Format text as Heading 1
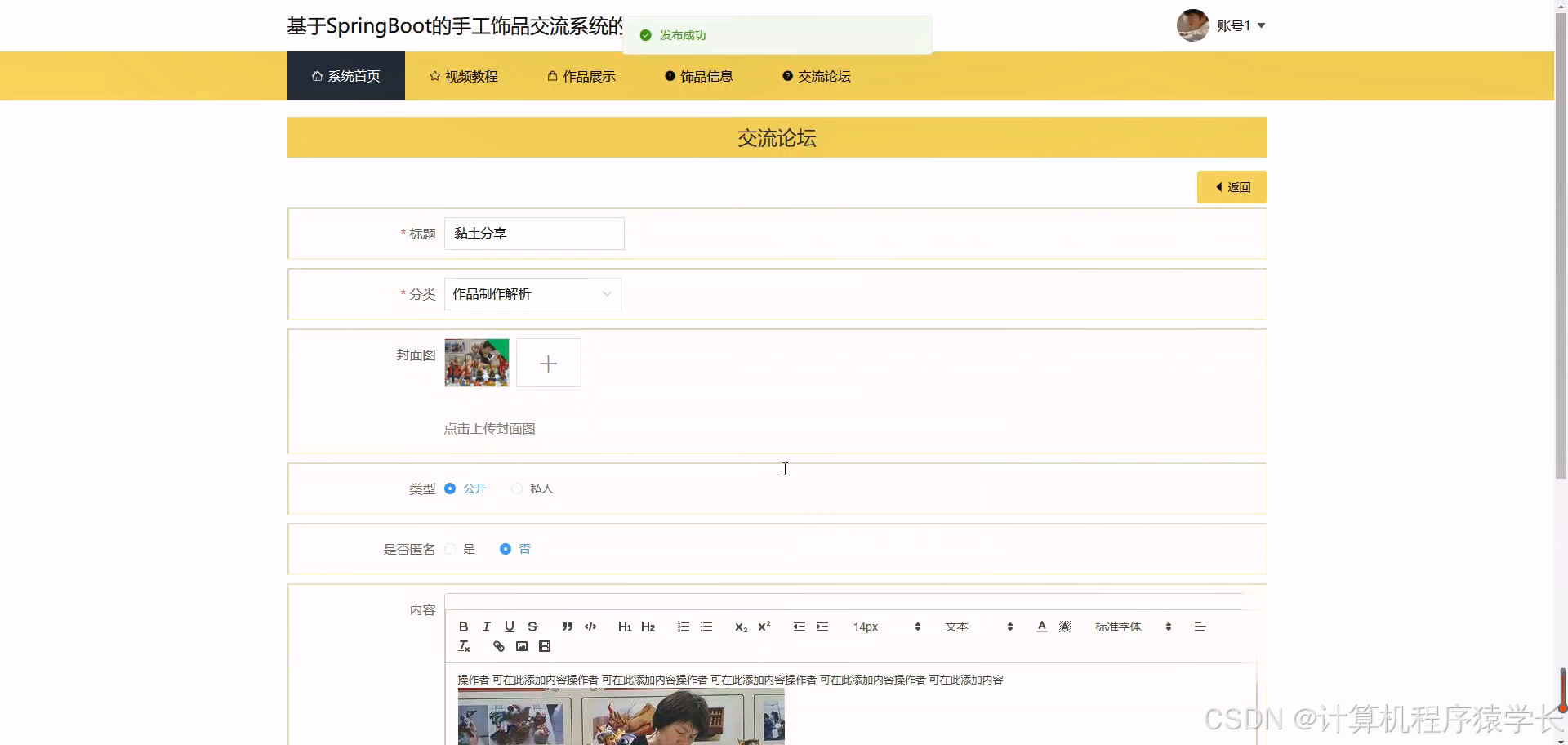 [625, 627]
